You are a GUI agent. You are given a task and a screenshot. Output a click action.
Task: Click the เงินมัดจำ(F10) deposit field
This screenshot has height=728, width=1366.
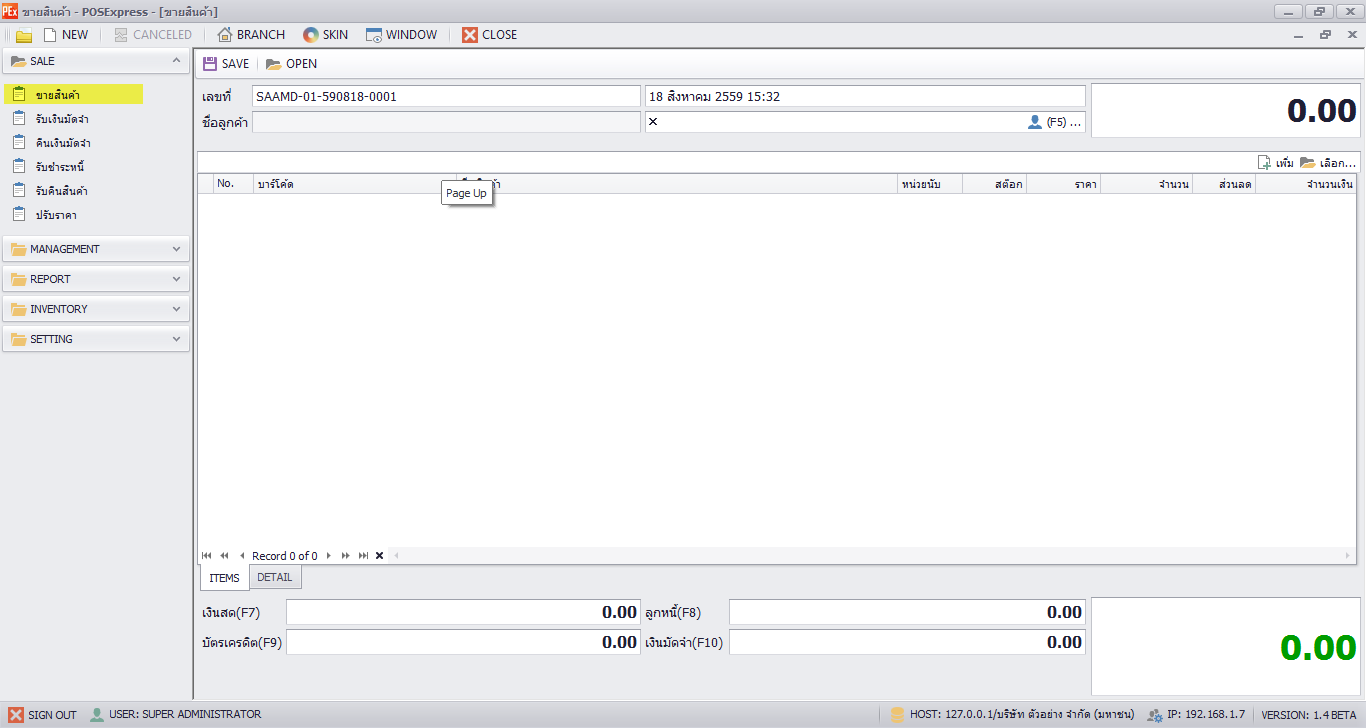point(907,642)
